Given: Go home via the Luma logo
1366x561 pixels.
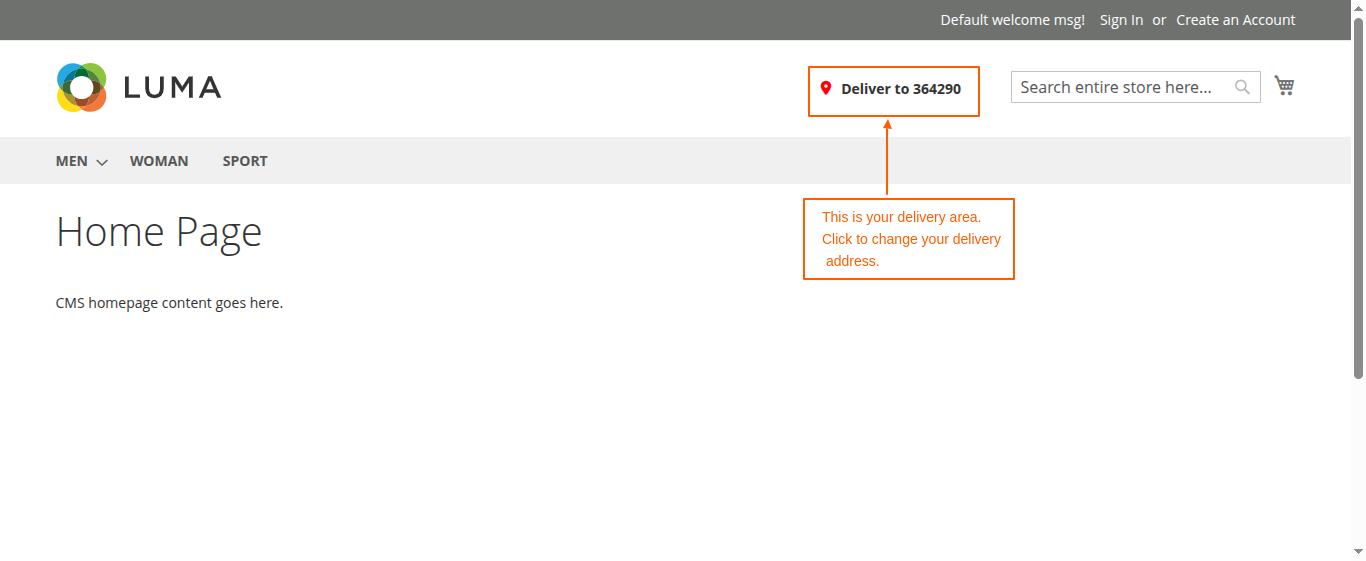Looking at the screenshot, I should [139, 87].
